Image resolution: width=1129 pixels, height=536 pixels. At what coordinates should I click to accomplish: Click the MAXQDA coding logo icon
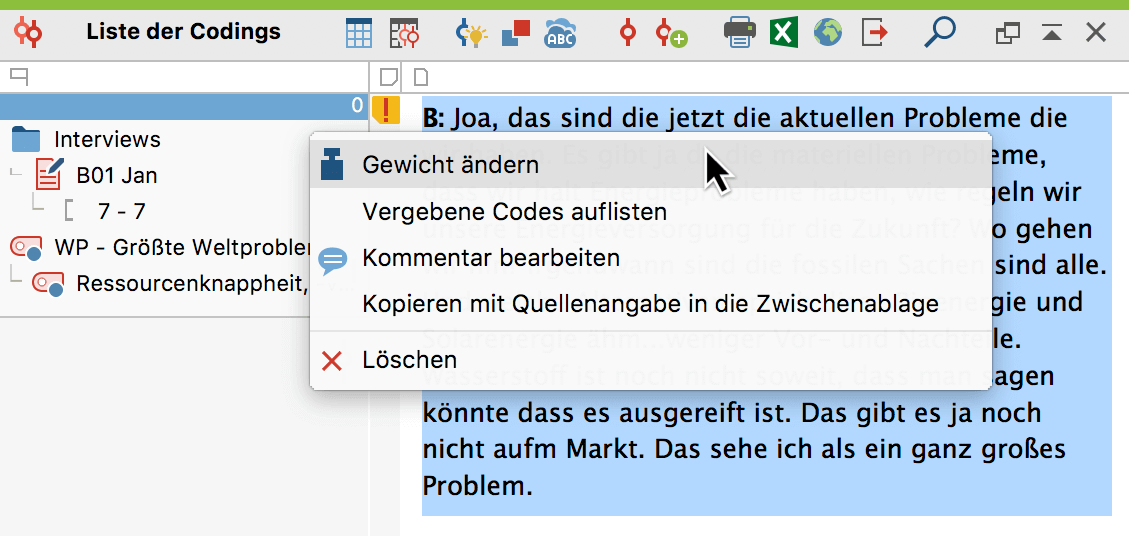click(x=30, y=32)
